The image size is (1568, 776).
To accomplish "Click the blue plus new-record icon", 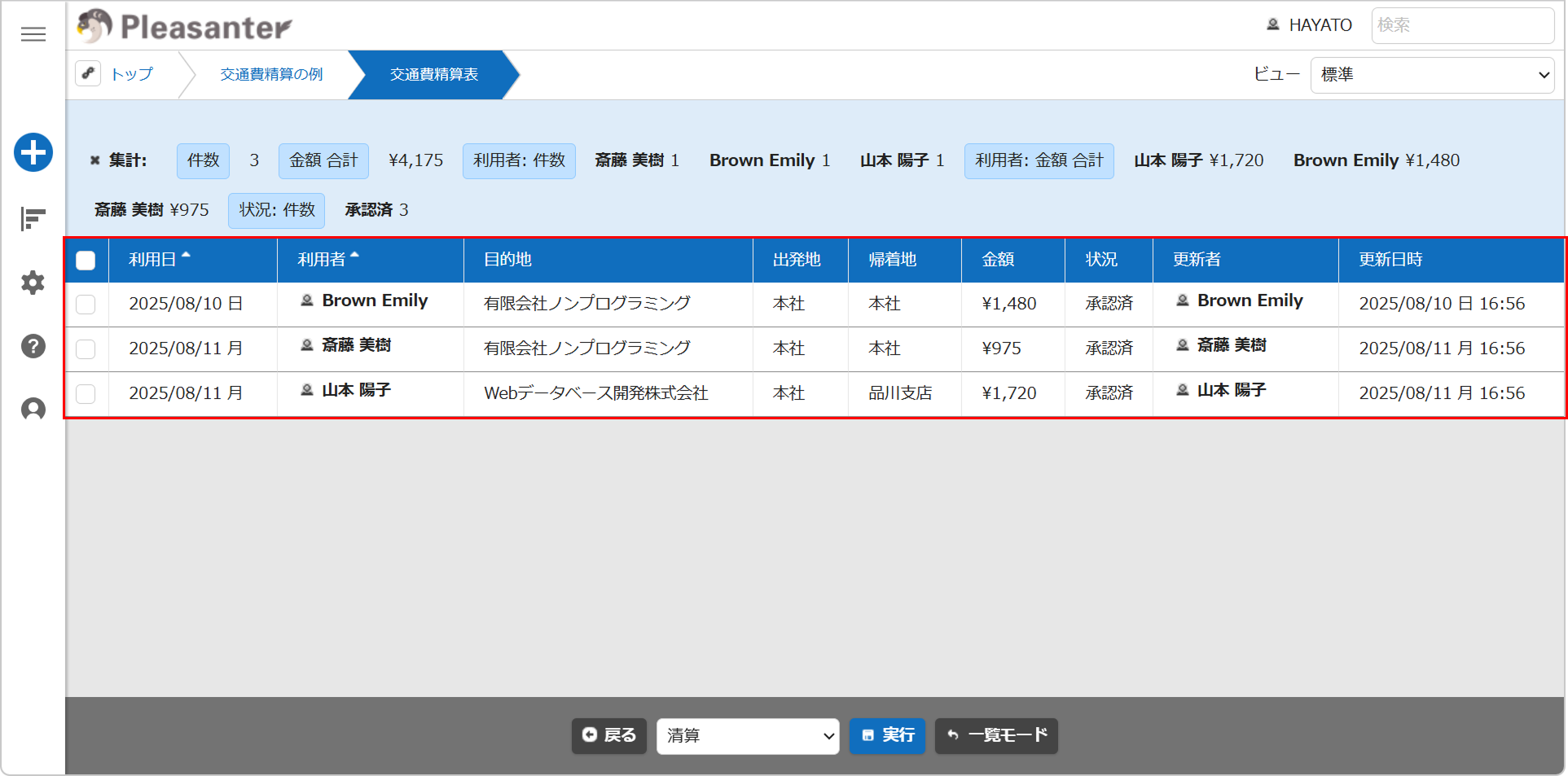I will pyautogui.click(x=33, y=152).
